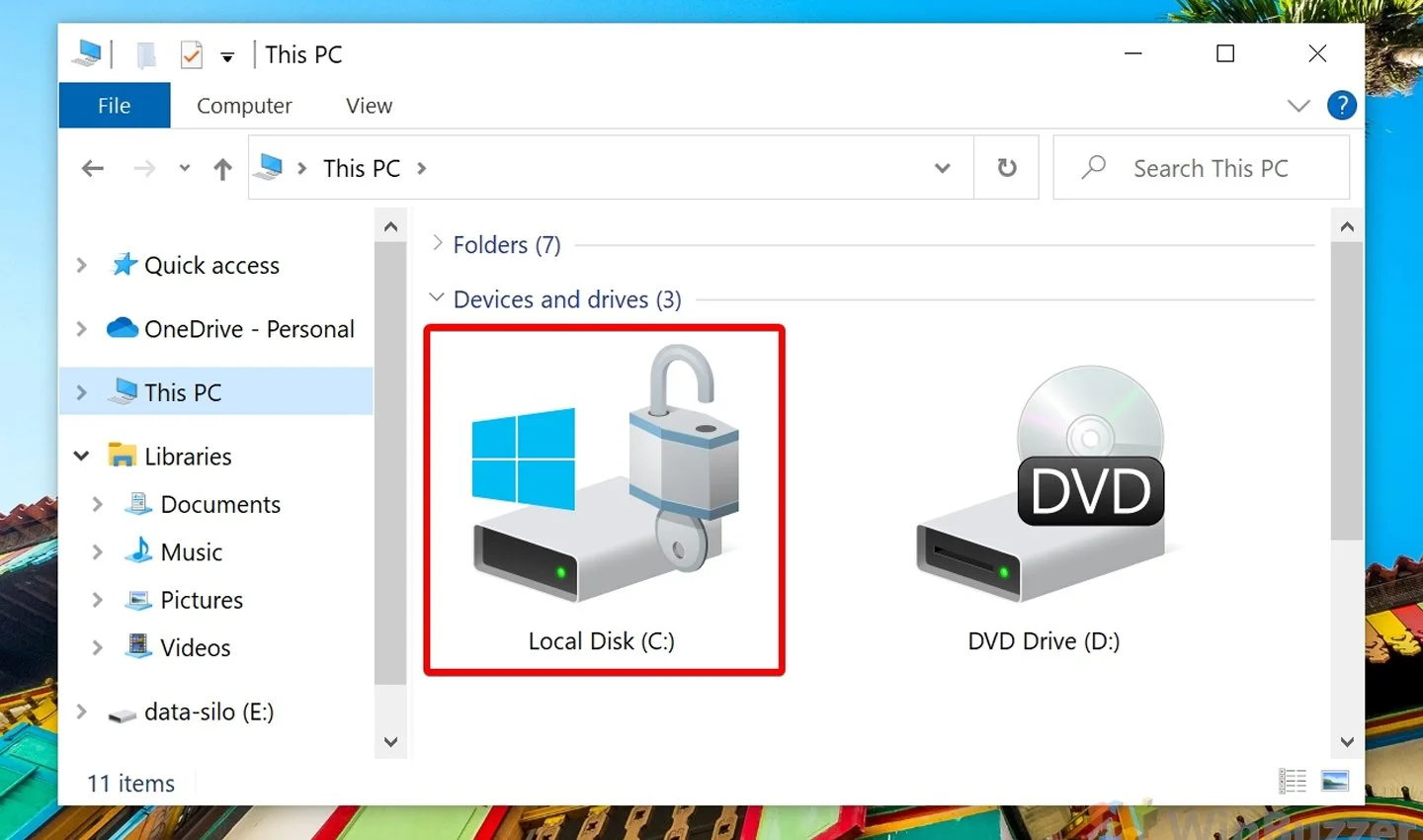Expand the Videos library node
This screenshot has height=840, width=1423.
(98, 647)
